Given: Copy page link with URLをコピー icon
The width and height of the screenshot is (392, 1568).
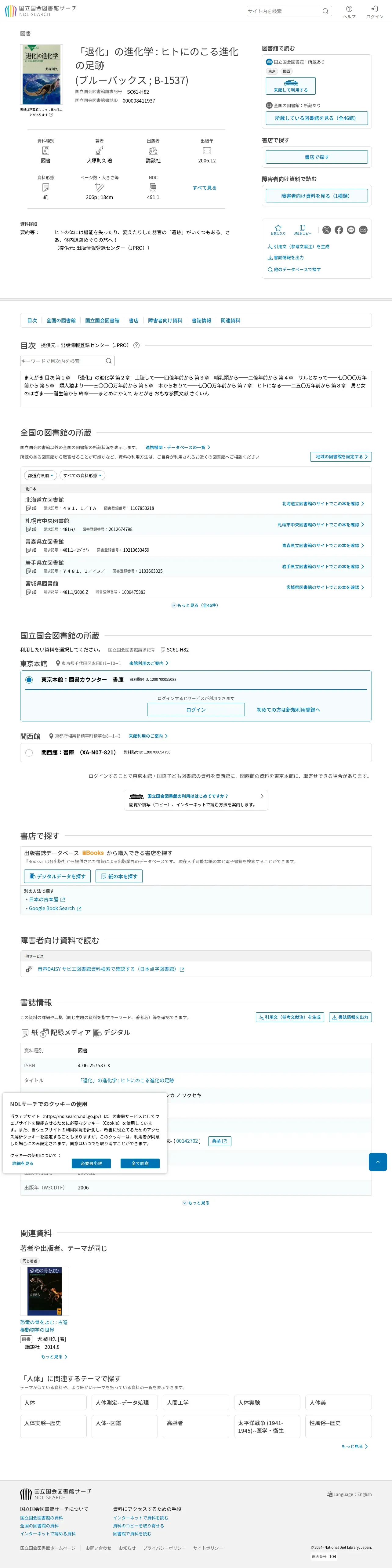Looking at the screenshot, I should coord(303,230).
